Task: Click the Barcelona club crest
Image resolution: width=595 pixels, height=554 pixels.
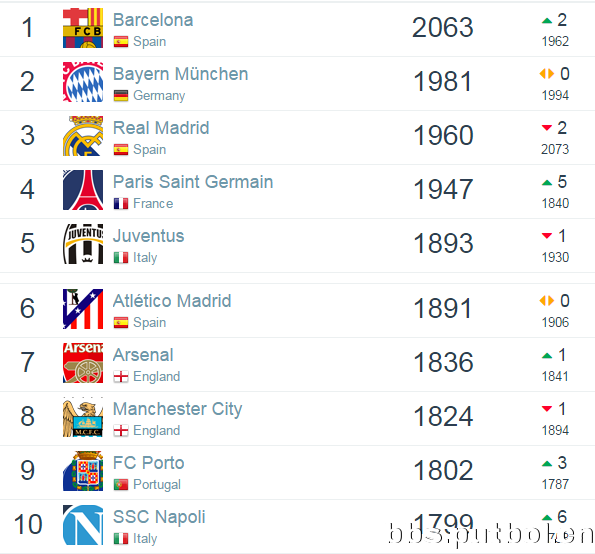Action: pyautogui.click(x=83, y=28)
